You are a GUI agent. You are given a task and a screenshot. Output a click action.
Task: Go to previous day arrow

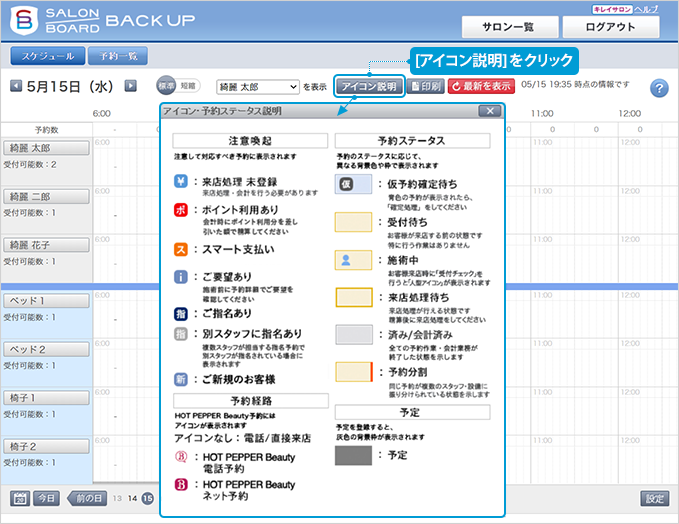click(x=16, y=86)
